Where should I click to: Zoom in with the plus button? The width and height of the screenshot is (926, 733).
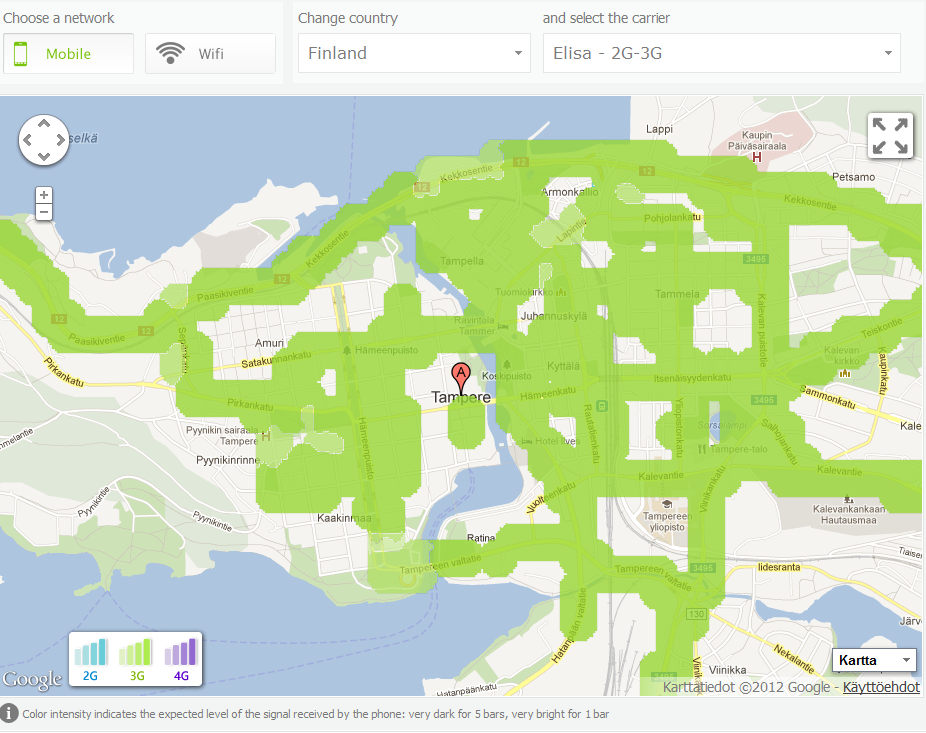[44, 195]
